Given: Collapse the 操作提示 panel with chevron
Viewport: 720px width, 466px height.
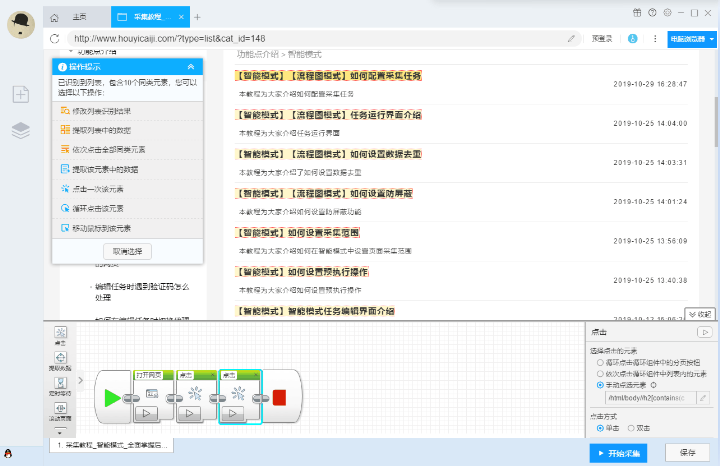Looking at the screenshot, I should click(191, 67).
